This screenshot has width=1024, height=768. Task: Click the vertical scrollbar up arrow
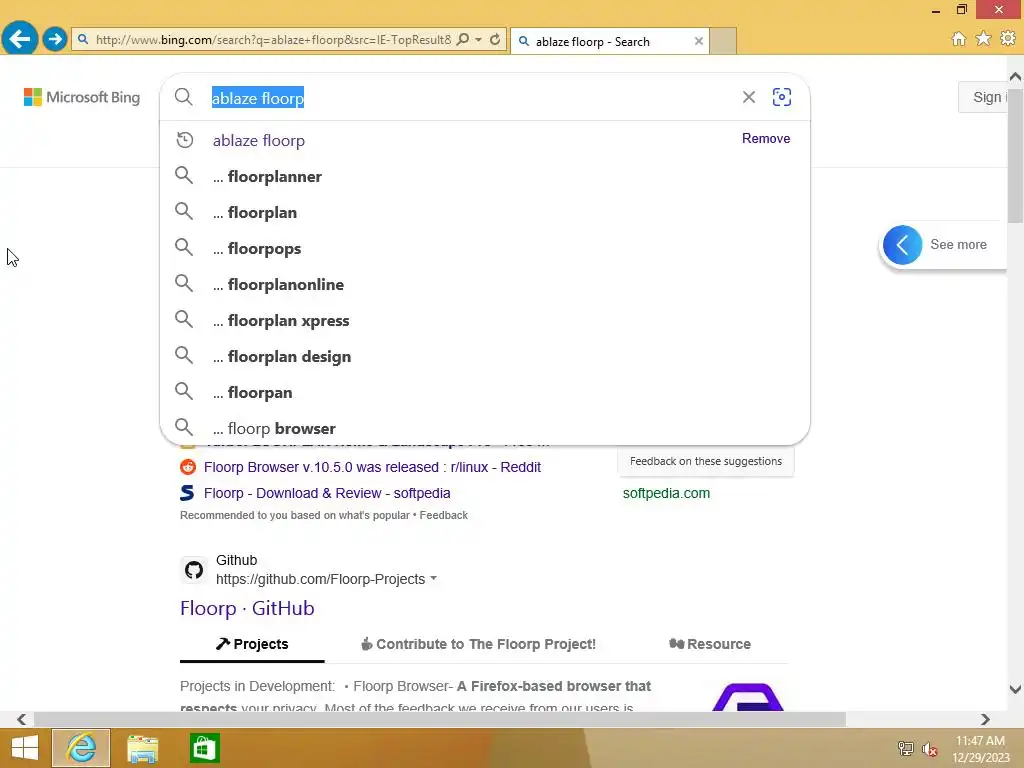pyautogui.click(x=1015, y=77)
